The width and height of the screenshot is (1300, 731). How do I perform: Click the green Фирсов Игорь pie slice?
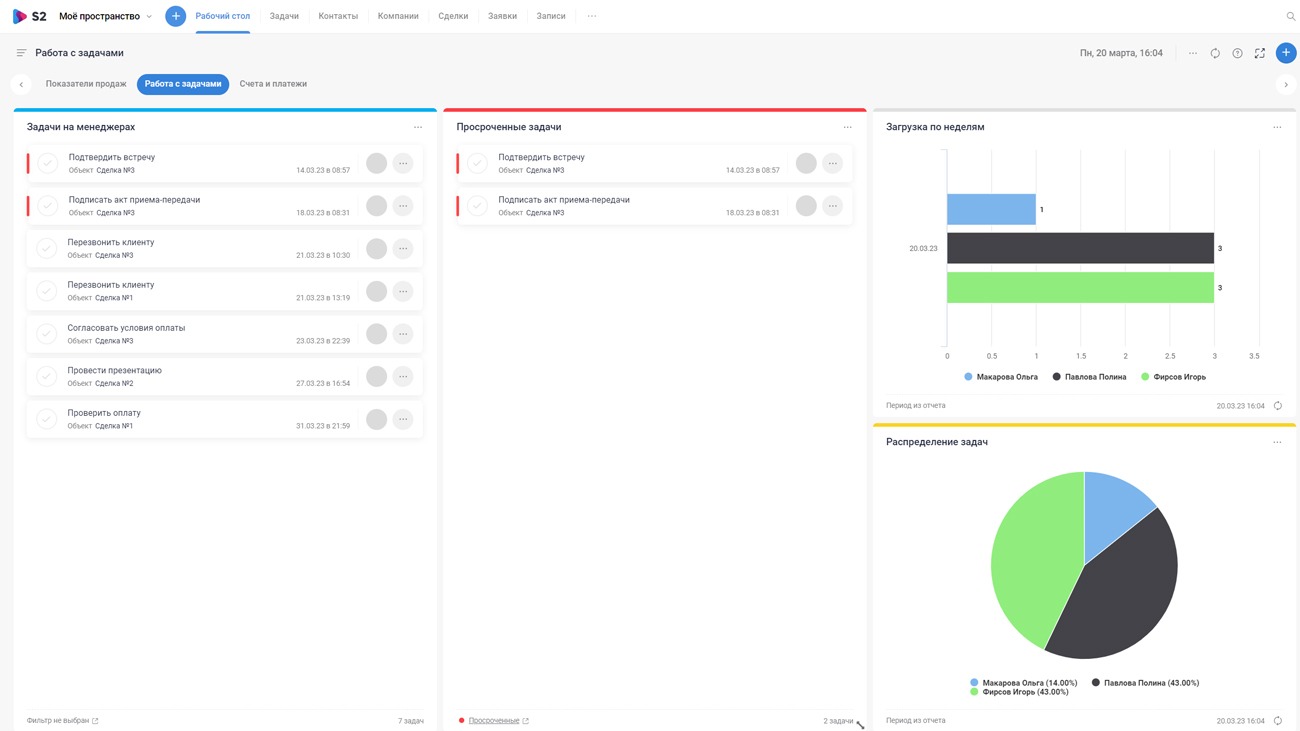1030,560
